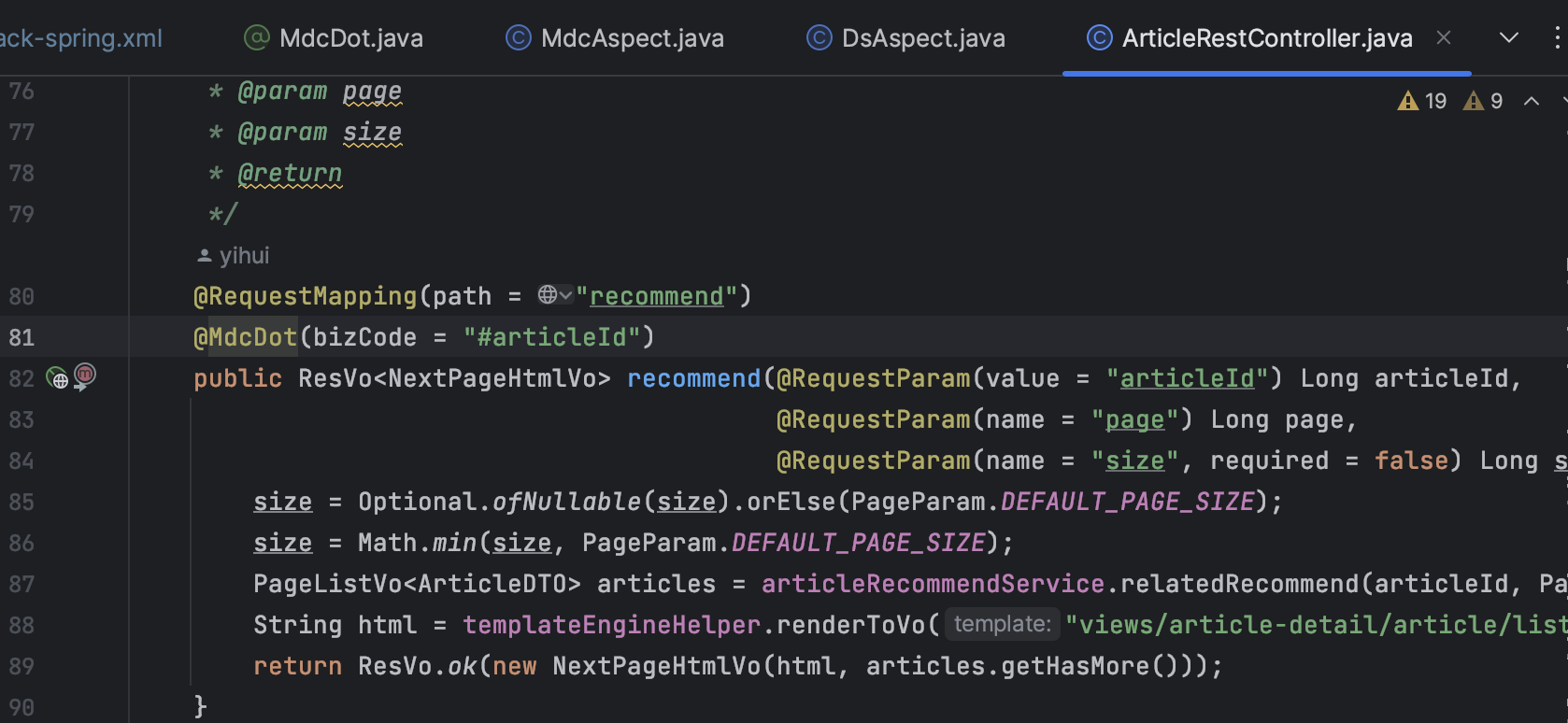Click the templateEngineHelper field

point(612,625)
